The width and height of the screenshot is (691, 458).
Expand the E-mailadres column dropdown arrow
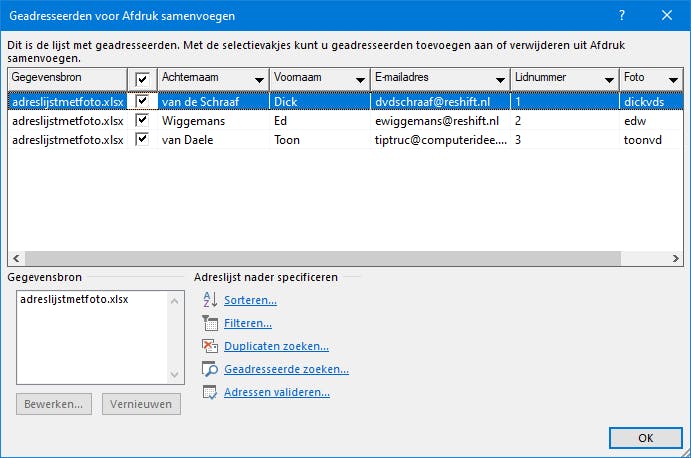click(x=497, y=79)
